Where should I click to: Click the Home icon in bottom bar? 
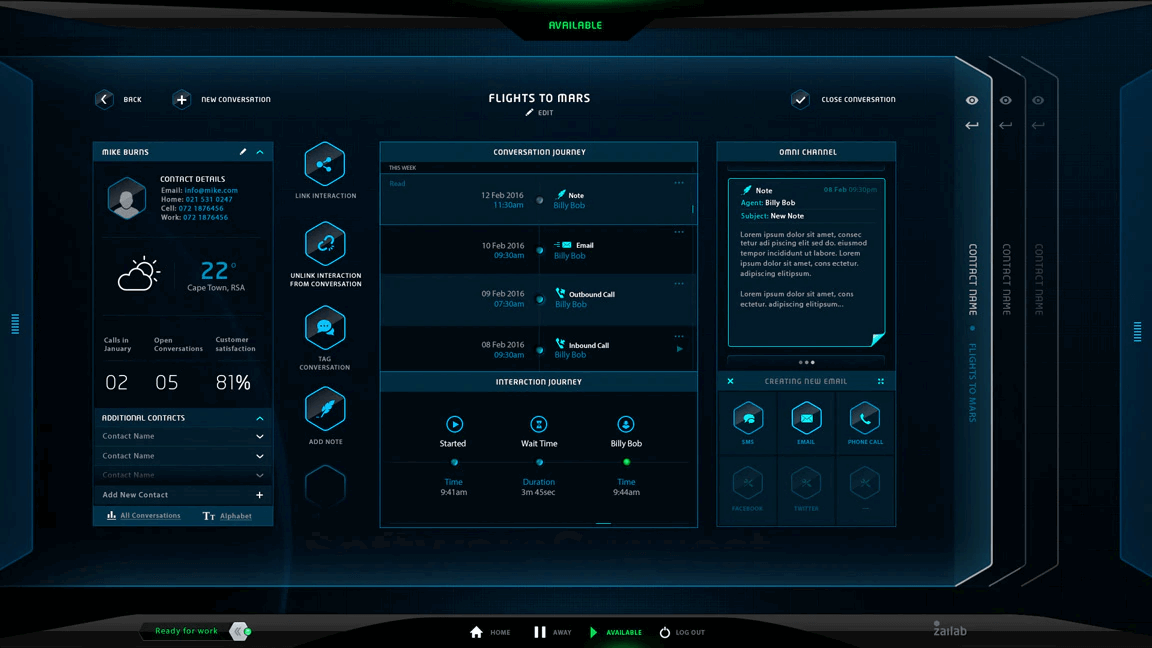coord(478,631)
